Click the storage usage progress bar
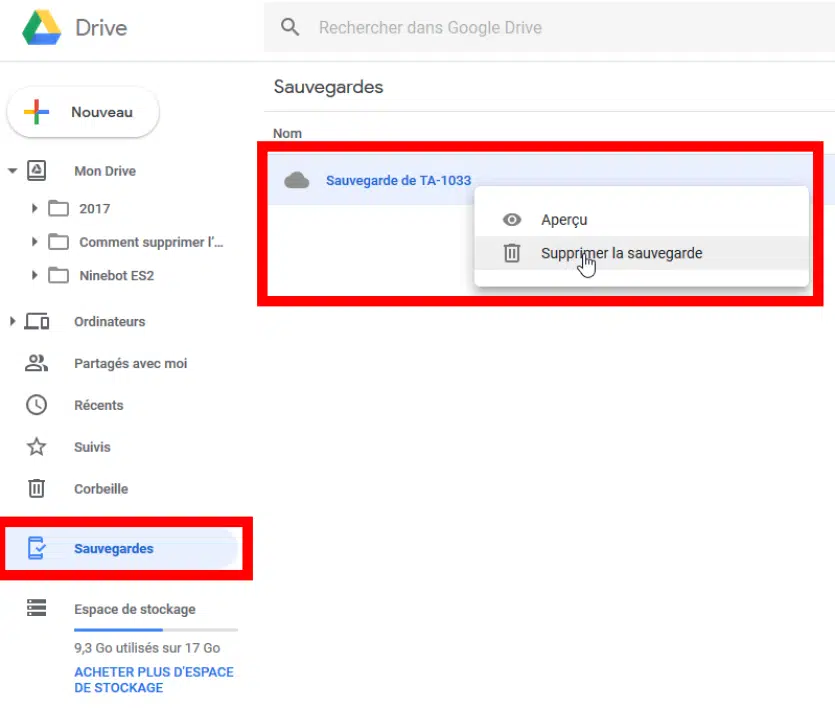This screenshot has height=708, width=835. point(156,630)
